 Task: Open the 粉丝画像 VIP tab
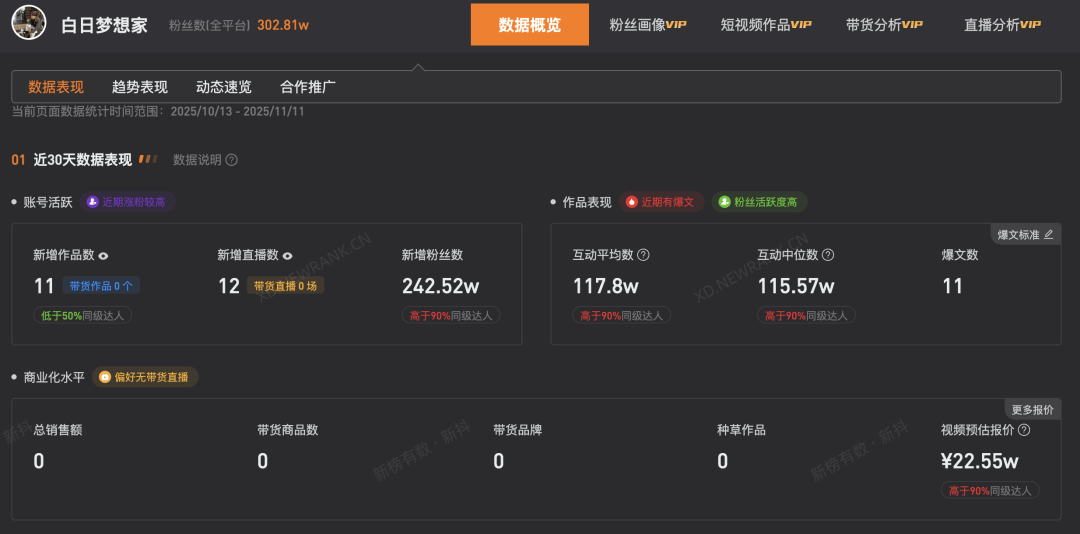coord(648,25)
